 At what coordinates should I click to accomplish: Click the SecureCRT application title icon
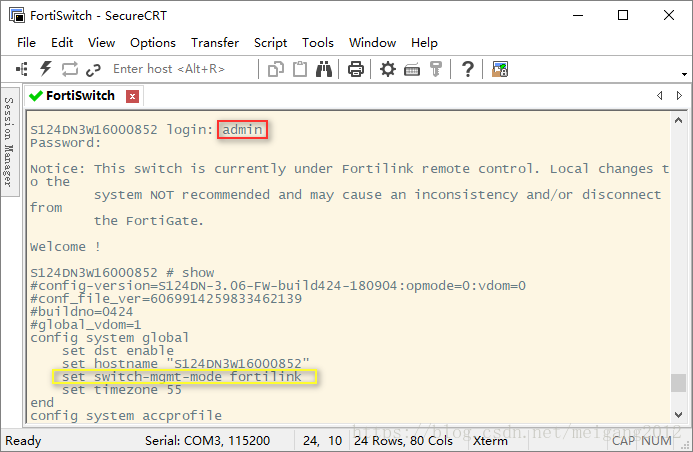point(17,15)
